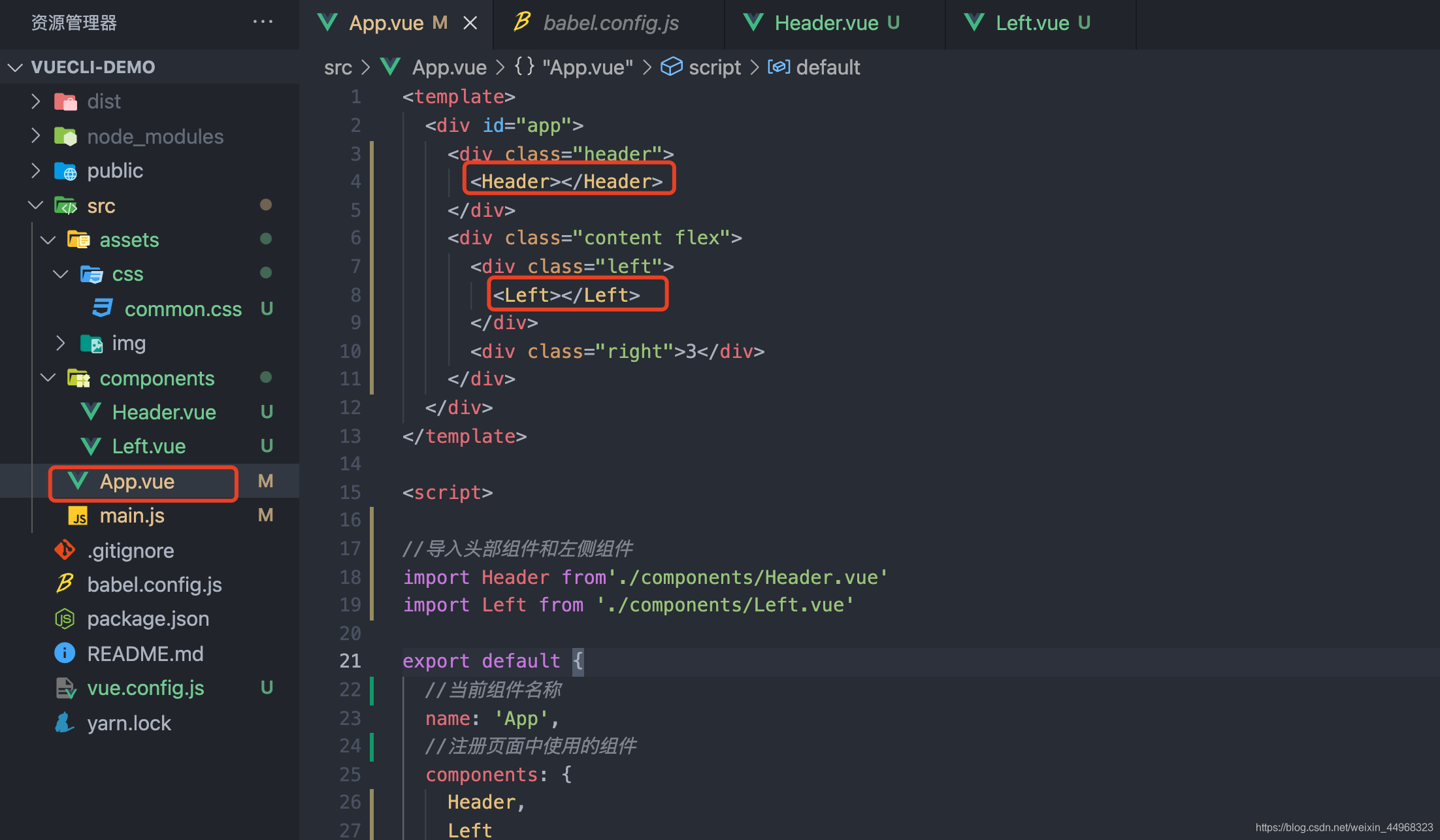This screenshot has height=840, width=1440.
Task: Place cursor on name: 'App' line
Action: coord(493,719)
